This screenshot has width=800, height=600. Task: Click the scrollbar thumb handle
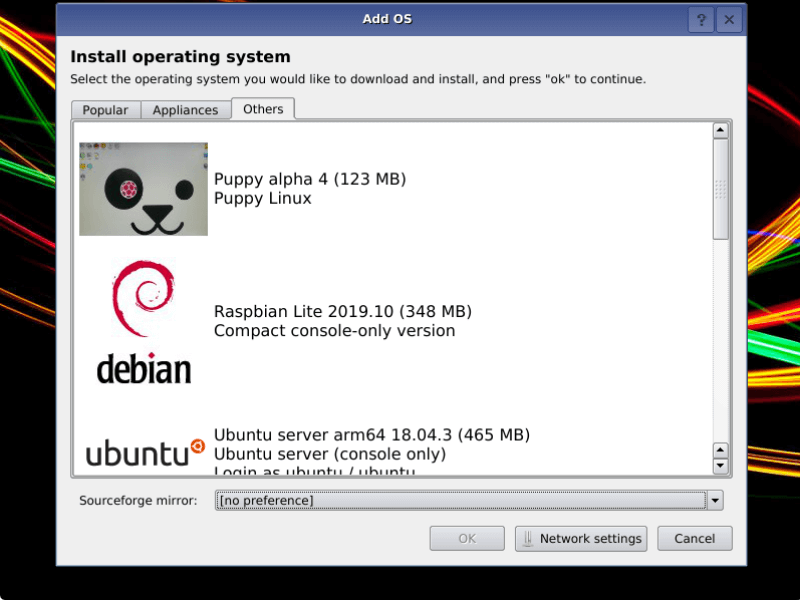pyautogui.click(x=720, y=189)
